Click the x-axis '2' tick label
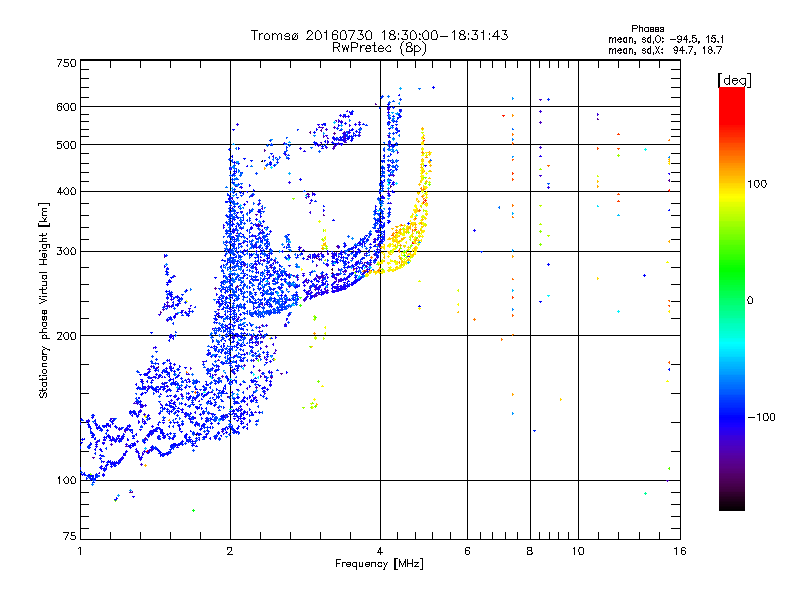The width and height of the screenshot is (800, 600). pos(230,551)
